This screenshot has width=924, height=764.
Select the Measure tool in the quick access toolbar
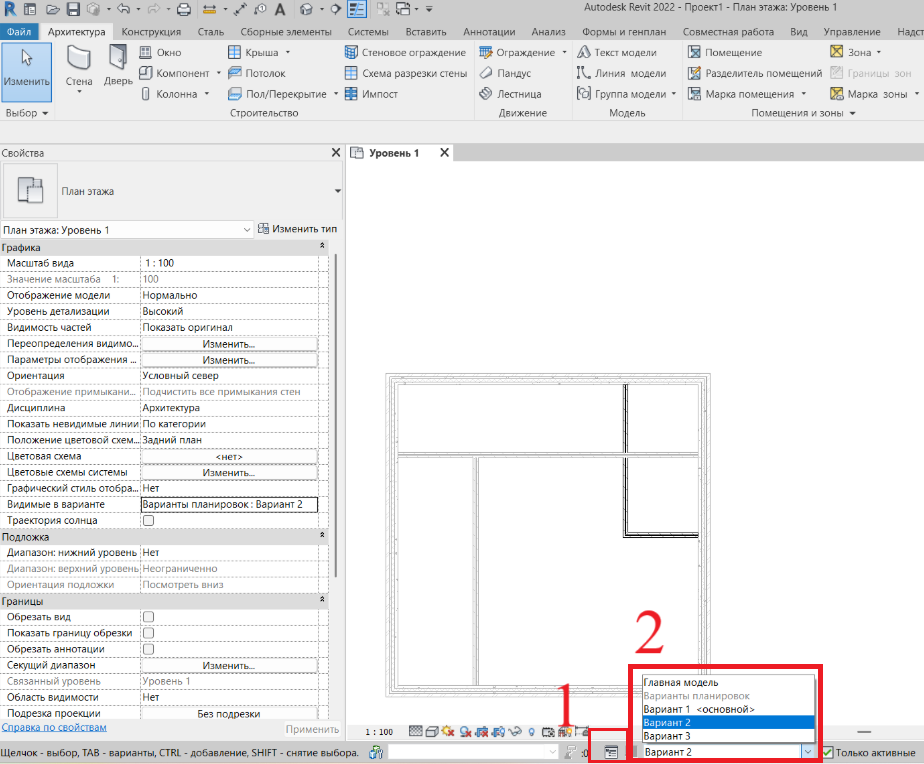coord(209,9)
